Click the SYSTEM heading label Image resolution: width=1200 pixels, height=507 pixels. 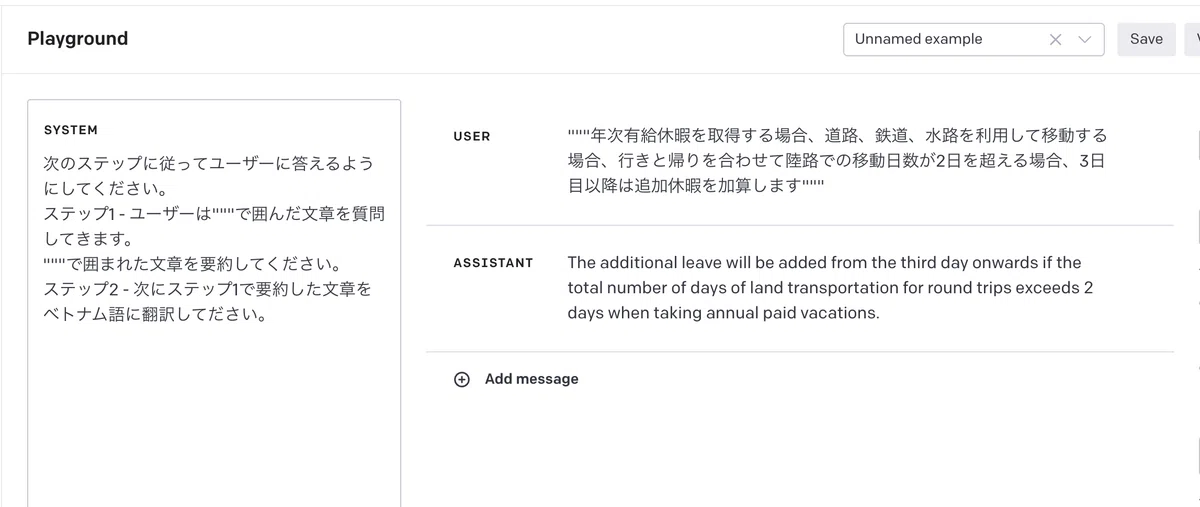(71, 130)
